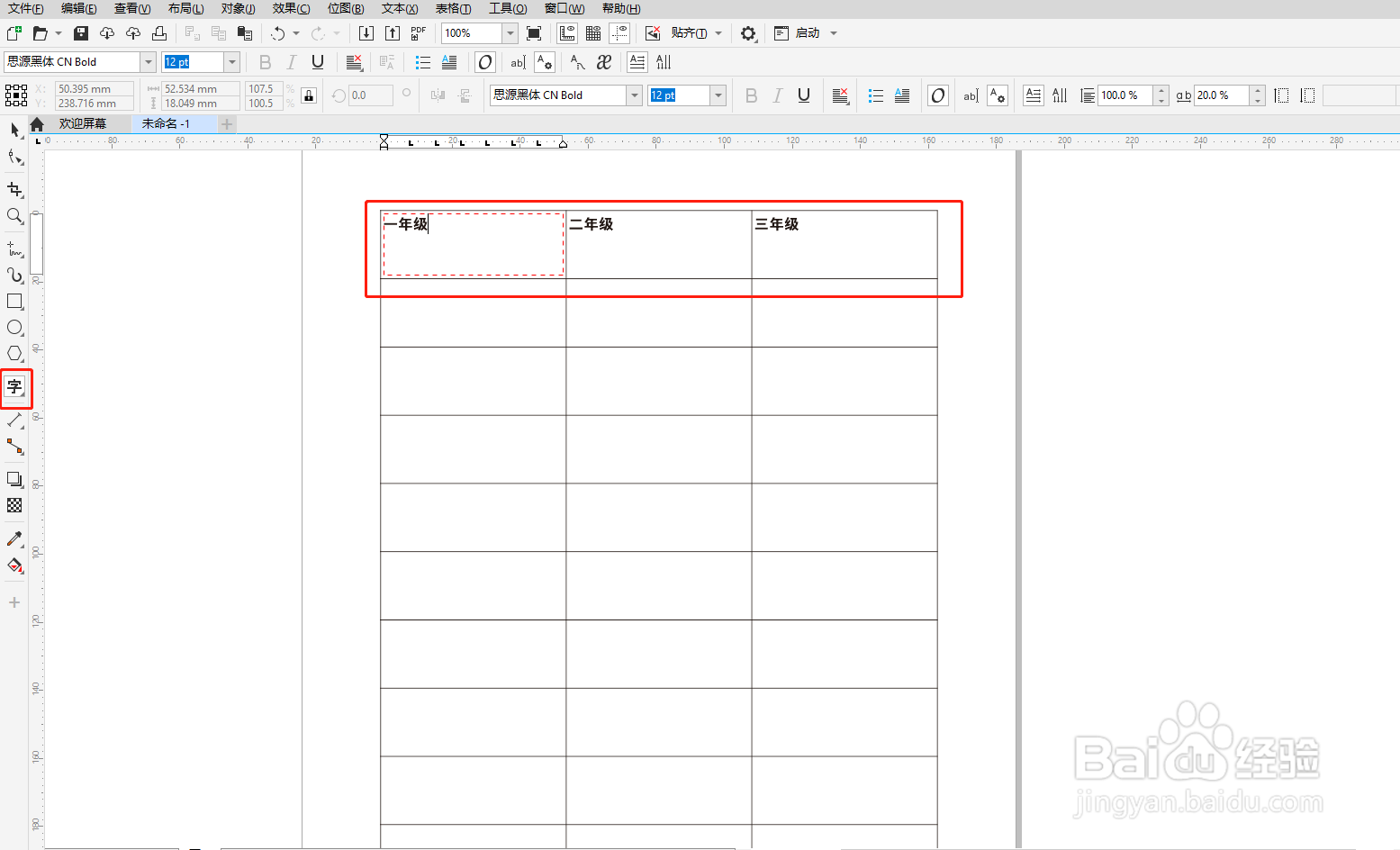
Task: Expand the Undo history dropdown arrow
Action: point(296,33)
